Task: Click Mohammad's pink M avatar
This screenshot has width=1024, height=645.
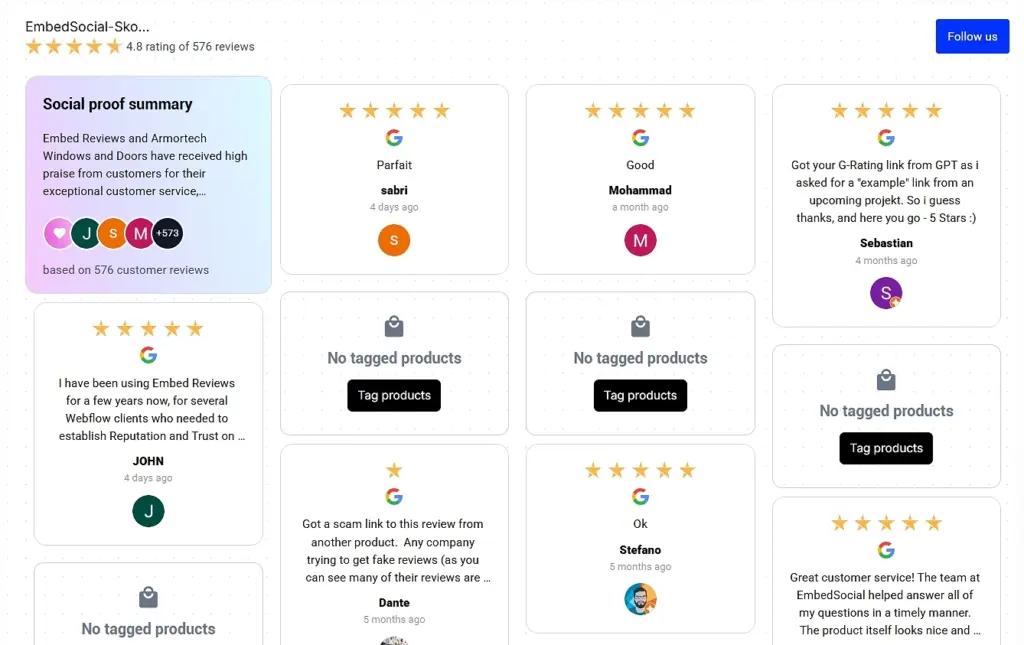Action: coord(640,240)
